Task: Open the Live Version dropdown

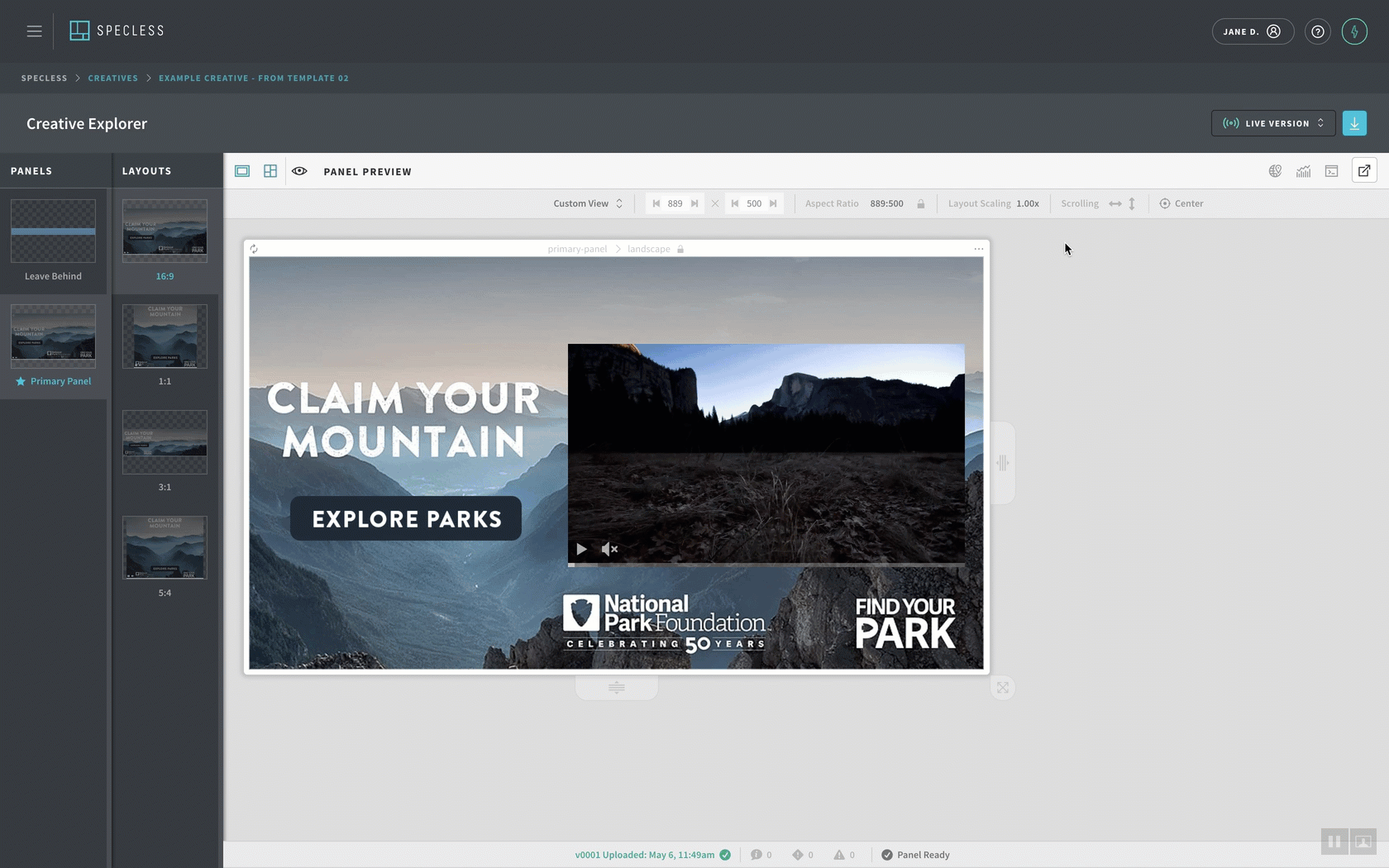Action: coord(1273,123)
